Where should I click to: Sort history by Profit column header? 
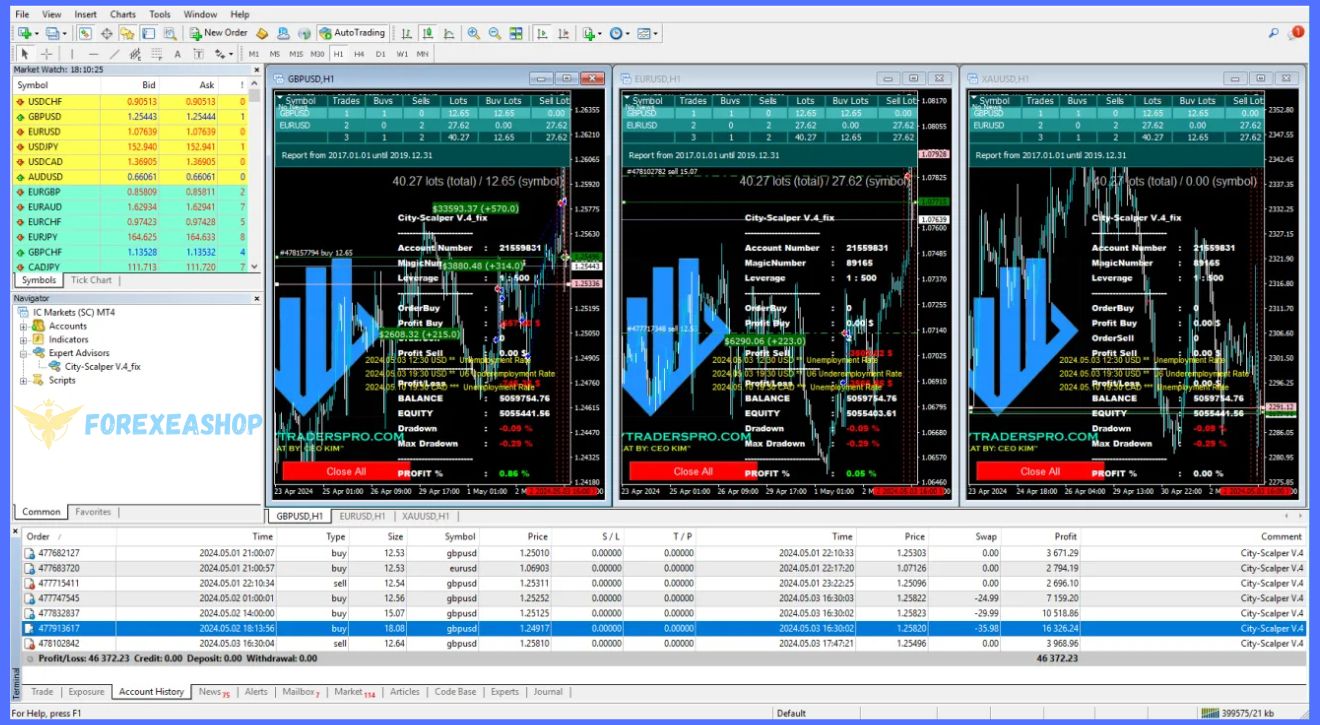[1066, 537]
